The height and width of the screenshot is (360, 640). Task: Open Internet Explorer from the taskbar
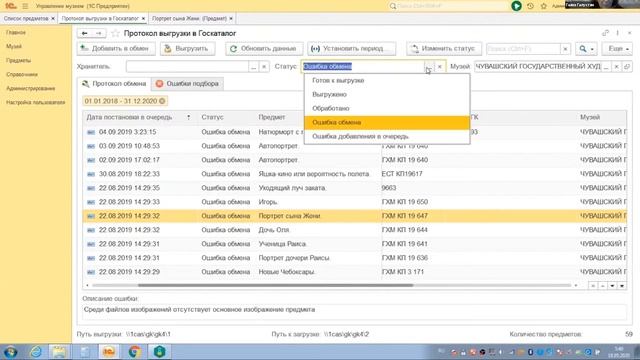coord(36,351)
